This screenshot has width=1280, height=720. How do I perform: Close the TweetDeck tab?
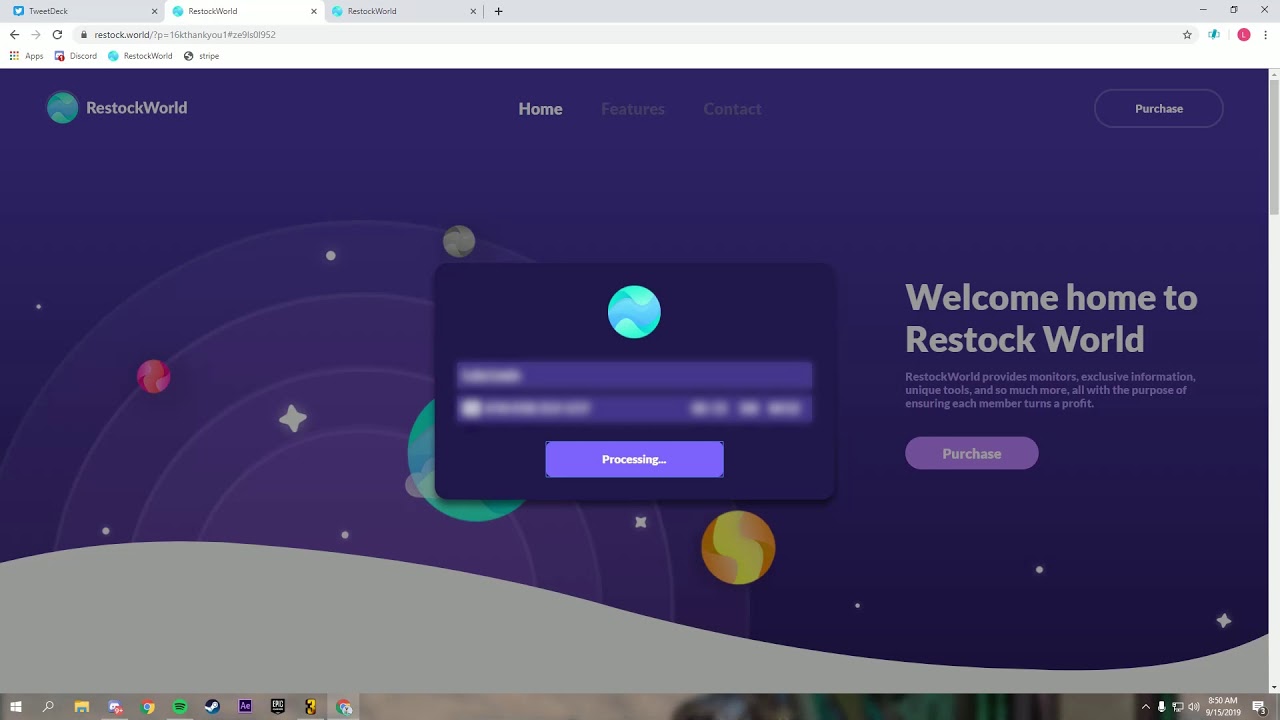(x=154, y=11)
